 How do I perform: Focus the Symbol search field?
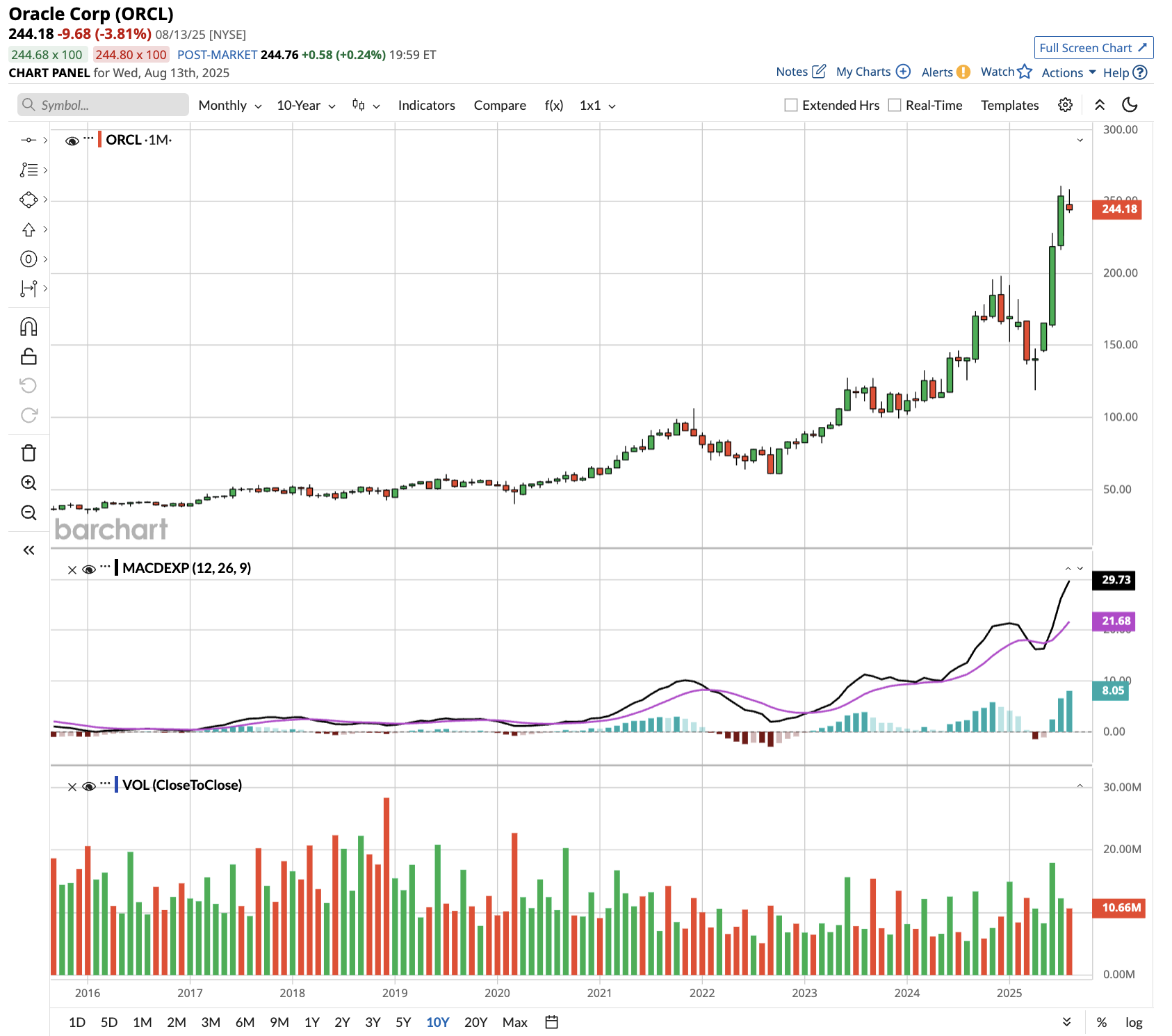coord(103,105)
